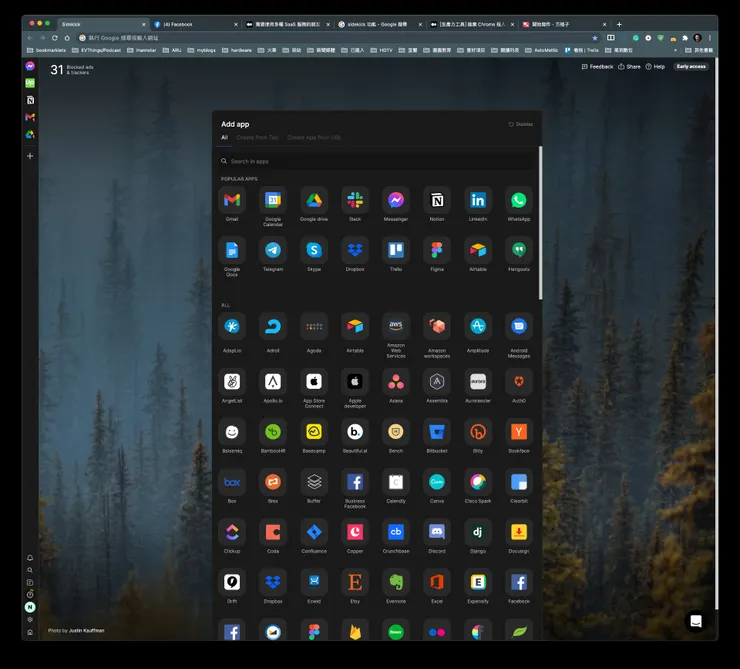Select the Slack app icon

(355, 200)
